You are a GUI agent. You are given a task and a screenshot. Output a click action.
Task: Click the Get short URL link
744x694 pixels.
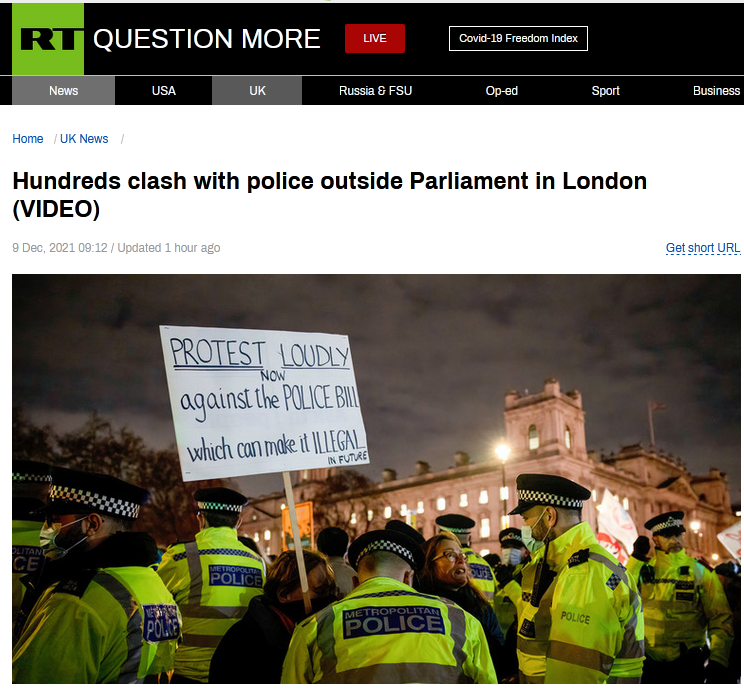703,248
